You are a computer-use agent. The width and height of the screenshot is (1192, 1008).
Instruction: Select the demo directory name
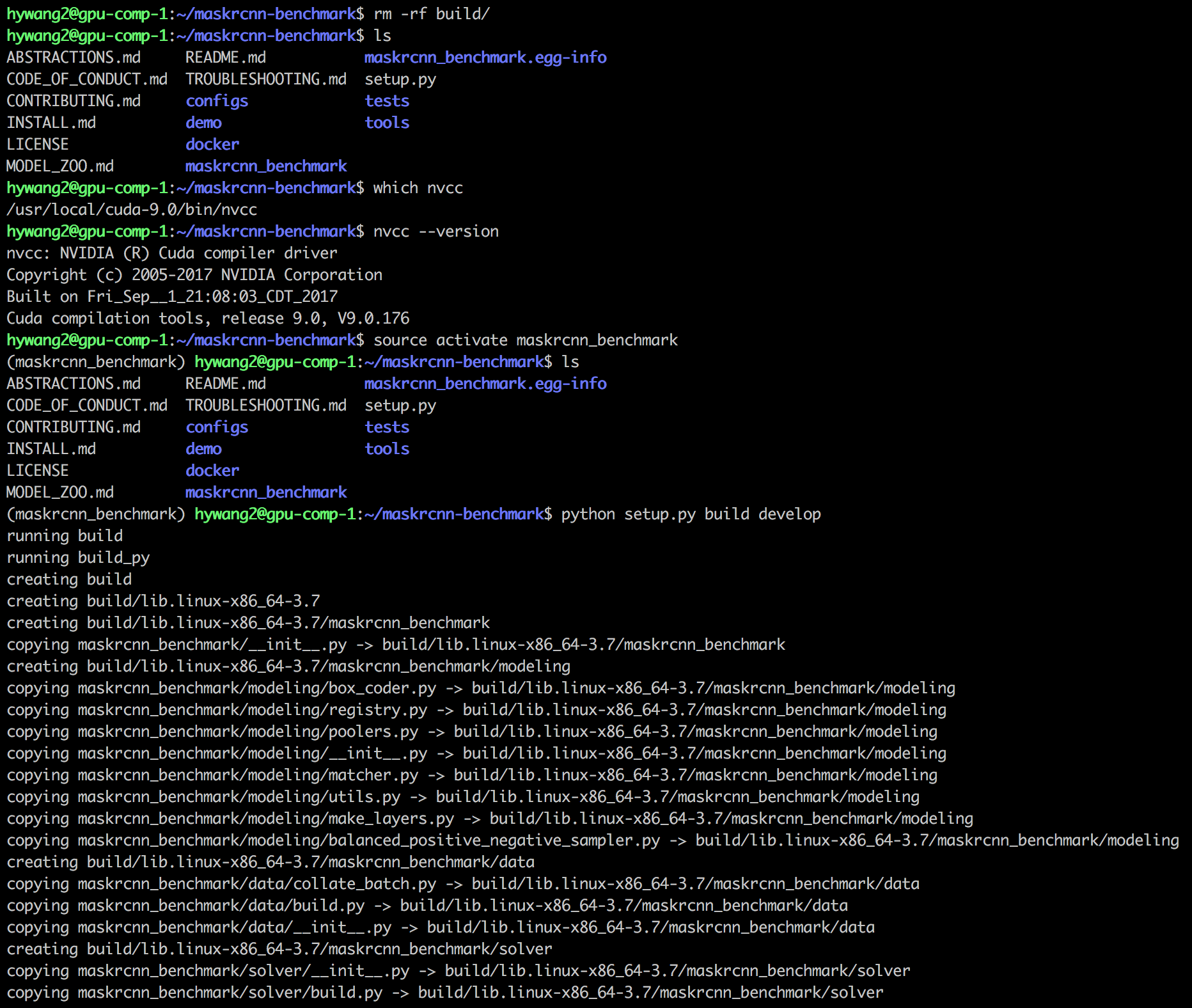tap(203, 122)
